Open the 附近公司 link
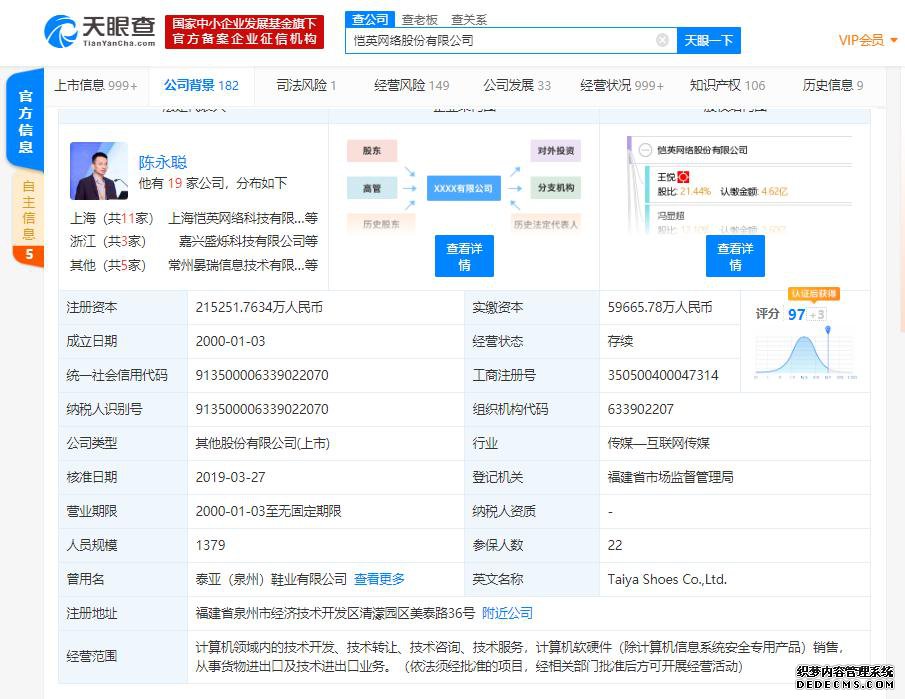 [x=508, y=613]
